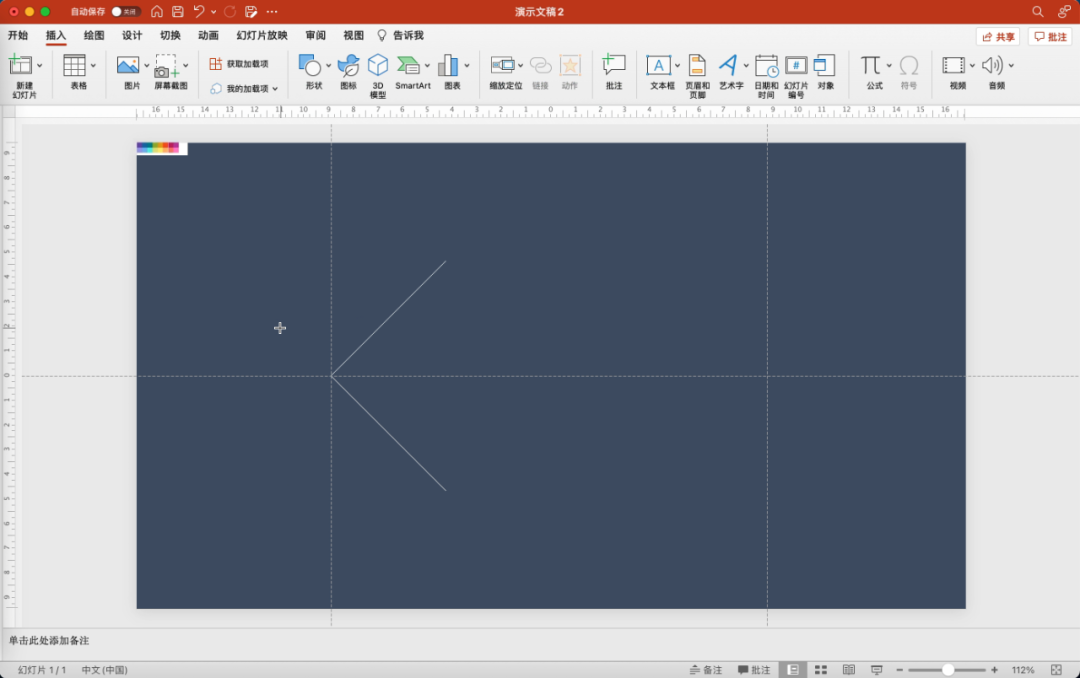
Task: Click 获取加载项 get add-ins button
Action: [239, 63]
